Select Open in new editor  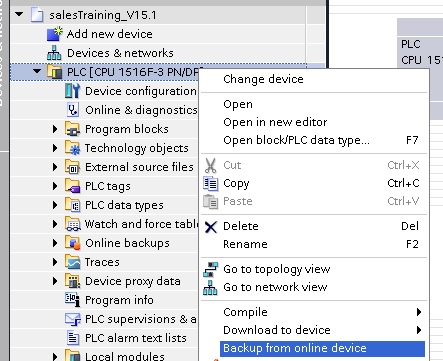[x=275, y=122]
